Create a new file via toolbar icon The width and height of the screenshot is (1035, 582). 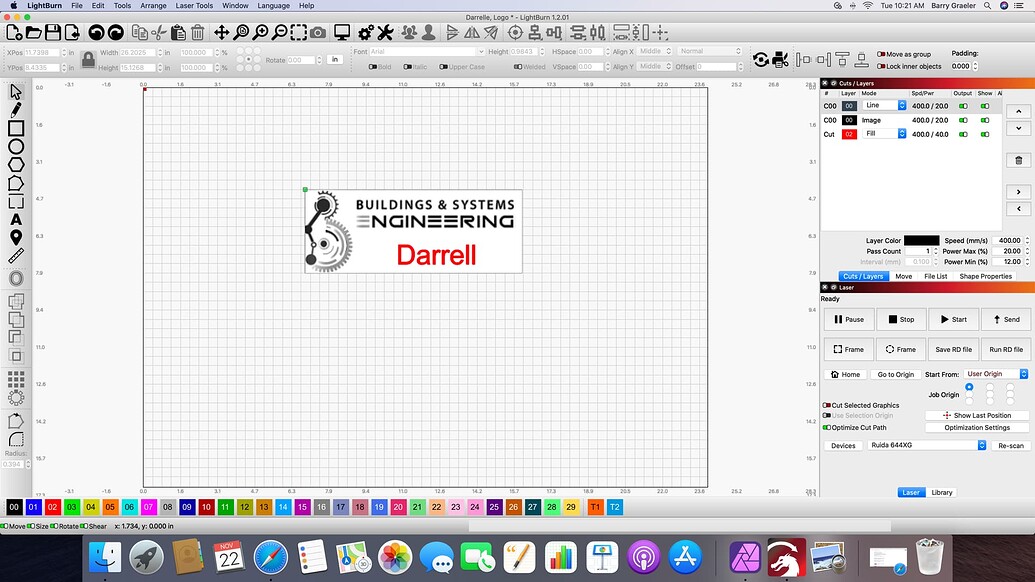point(14,32)
